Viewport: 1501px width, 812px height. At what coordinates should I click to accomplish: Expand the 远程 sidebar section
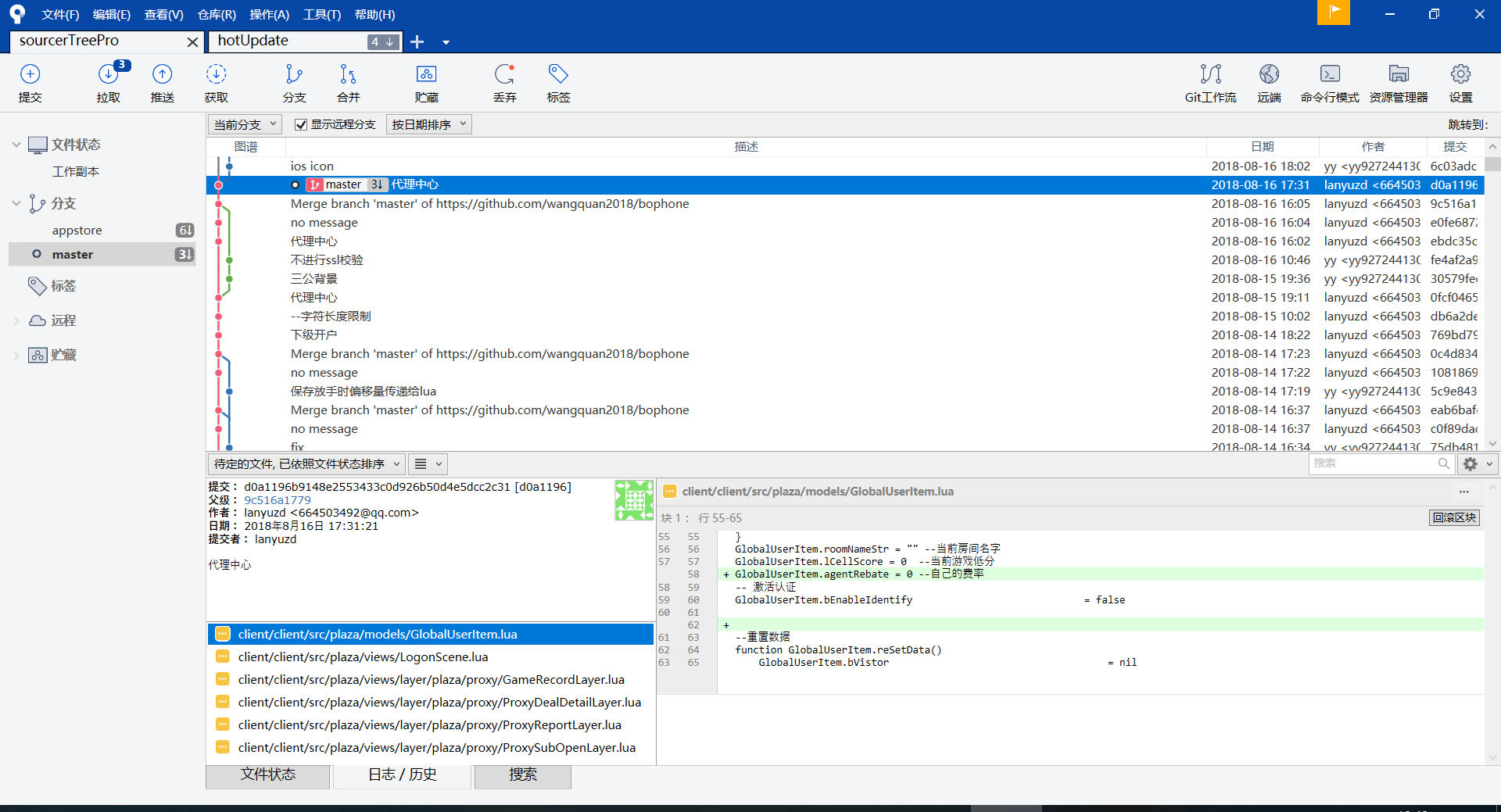(x=16, y=320)
